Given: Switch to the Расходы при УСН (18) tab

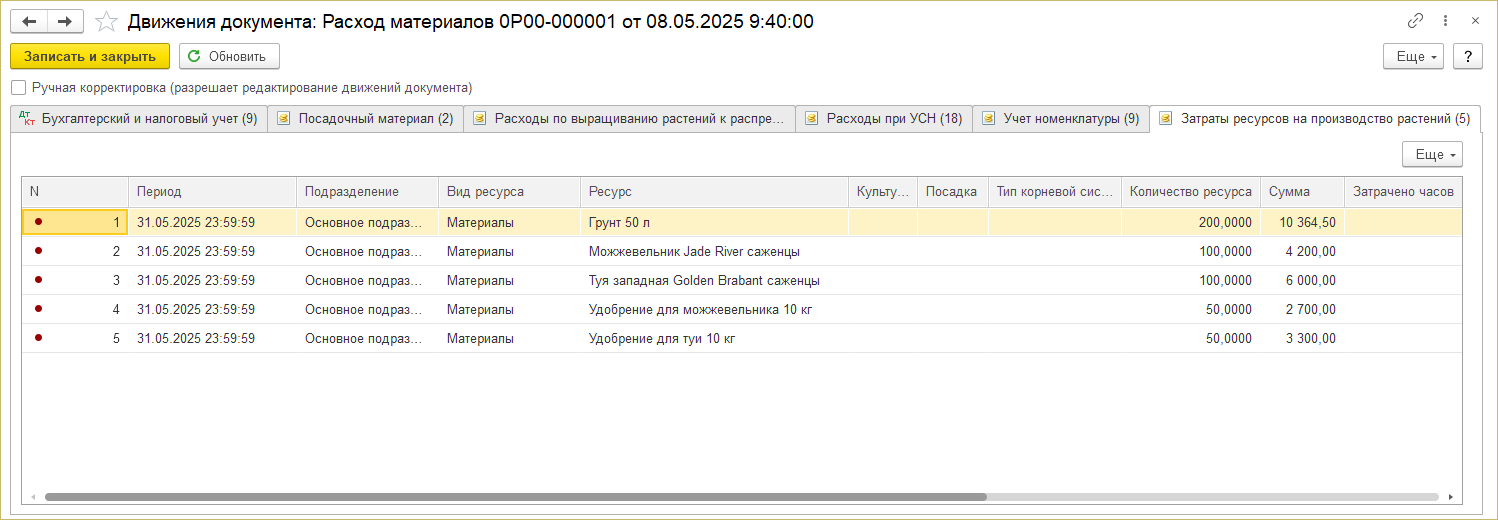Looking at the screenshot, I should 884,118.
